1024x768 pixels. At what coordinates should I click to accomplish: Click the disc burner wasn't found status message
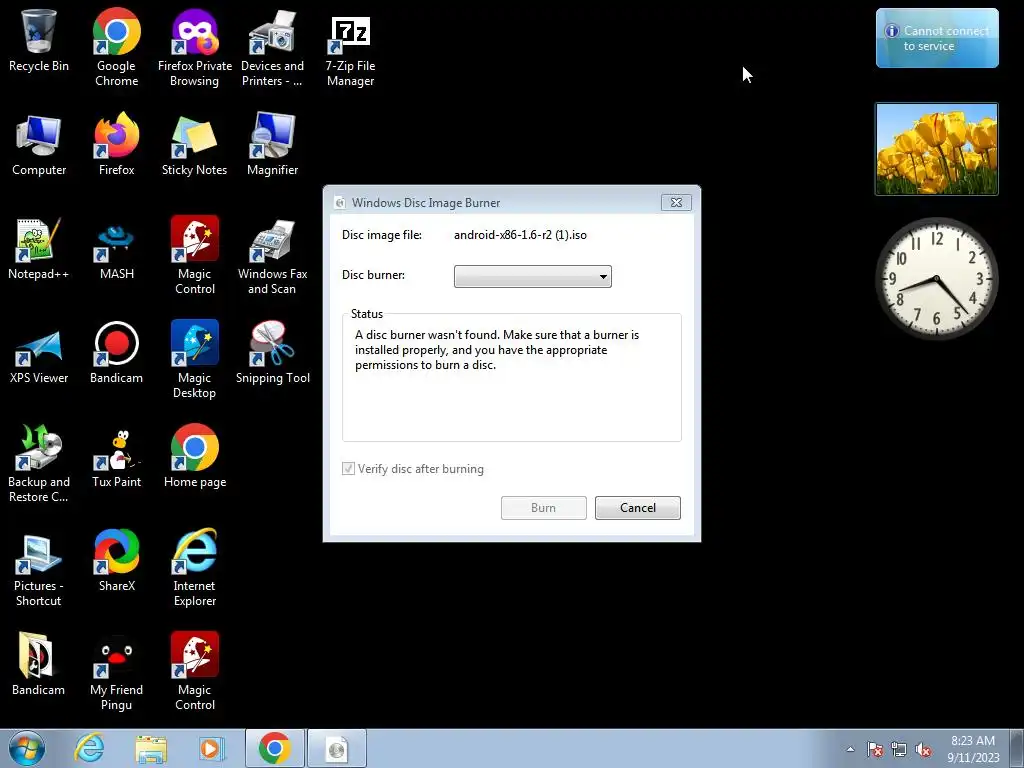click(497, 350)
